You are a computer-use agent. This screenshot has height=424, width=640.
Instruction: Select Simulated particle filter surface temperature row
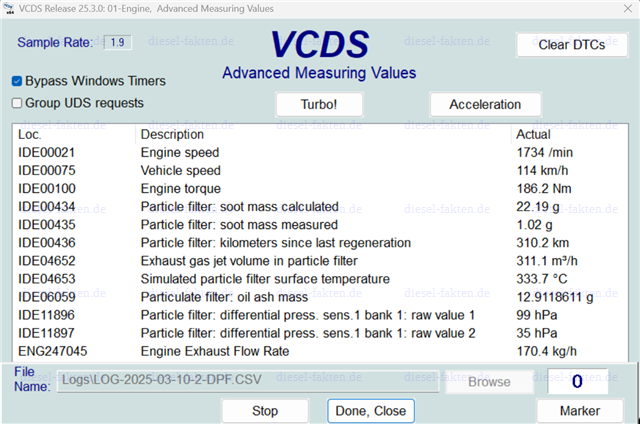coord(320,279)
